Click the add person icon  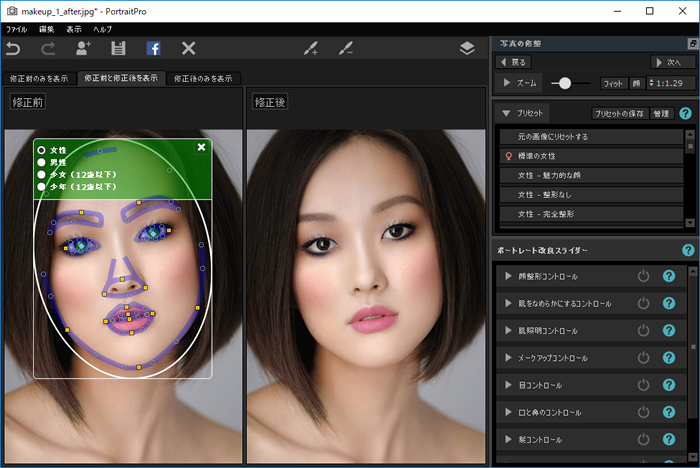click(83, 48)
